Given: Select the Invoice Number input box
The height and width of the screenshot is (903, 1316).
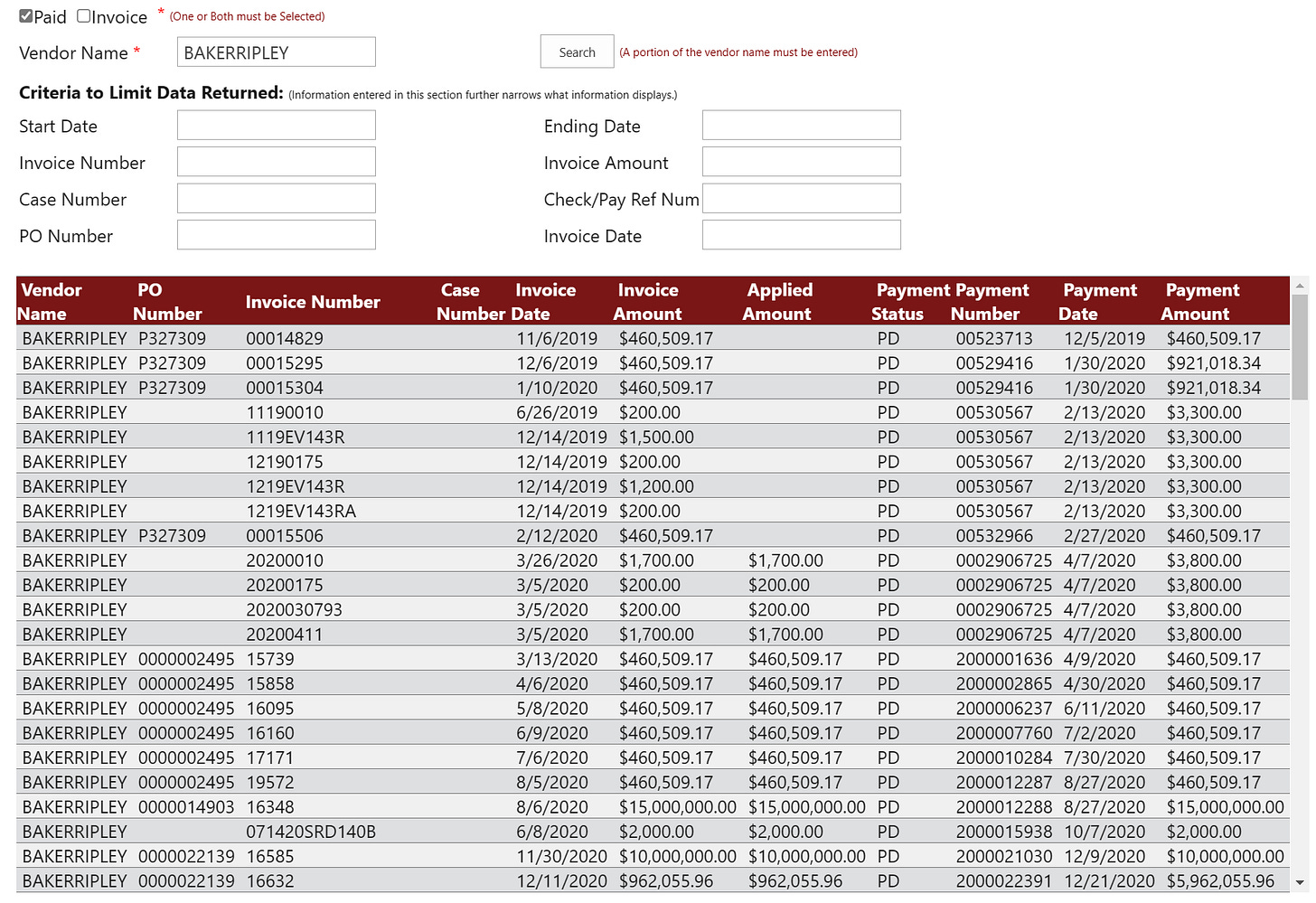Looking at the screenshot, I should point(277,162).
